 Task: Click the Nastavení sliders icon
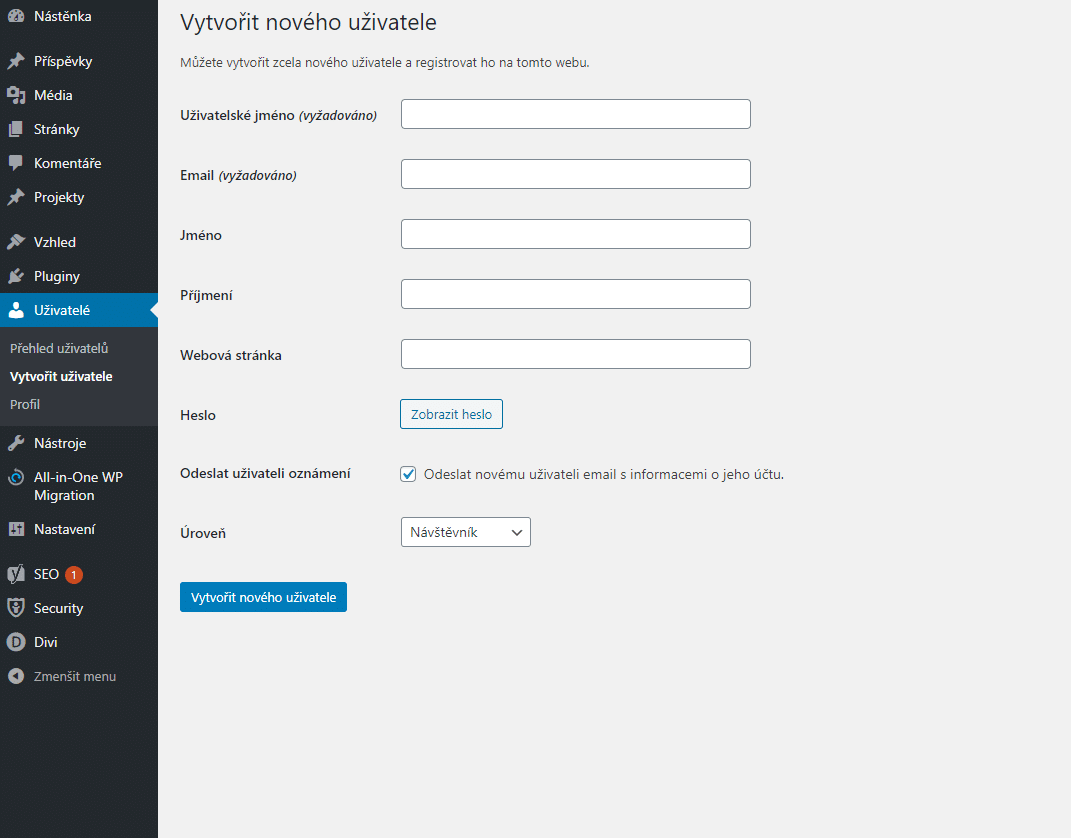(x=16, y=529)
